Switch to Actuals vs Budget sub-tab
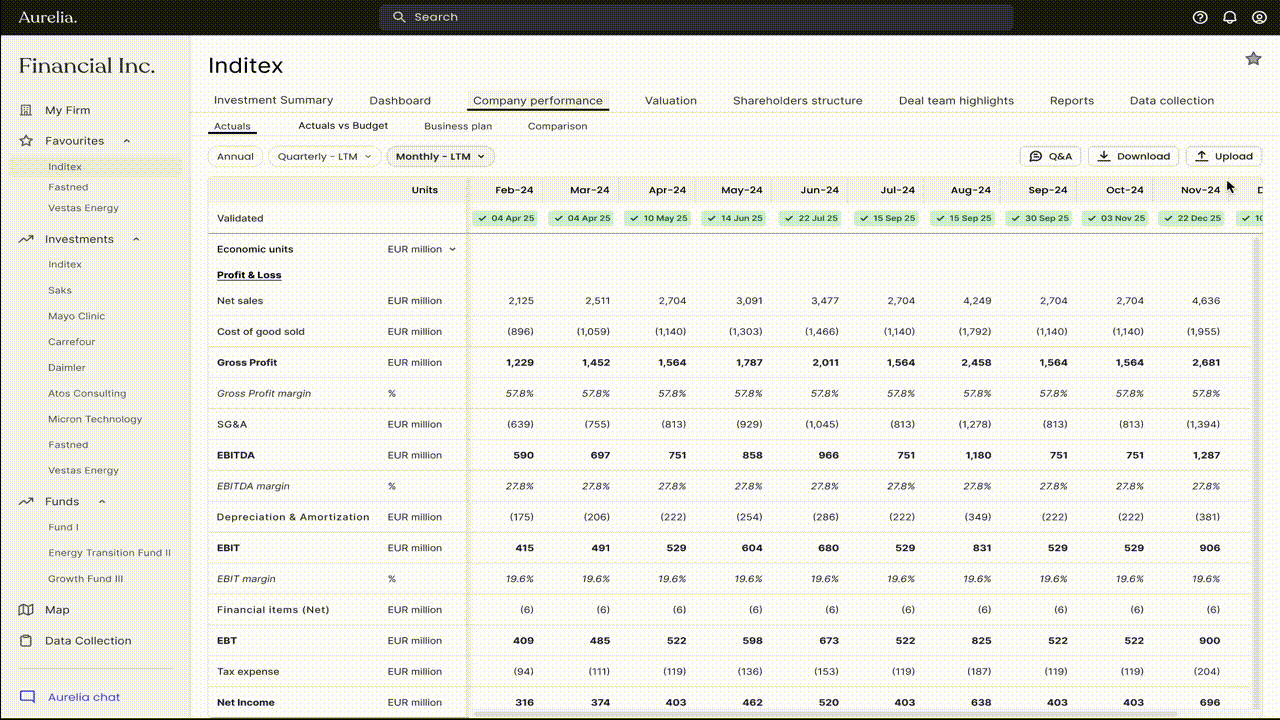The image size is (1280, 720). click(x=343, y=126)
